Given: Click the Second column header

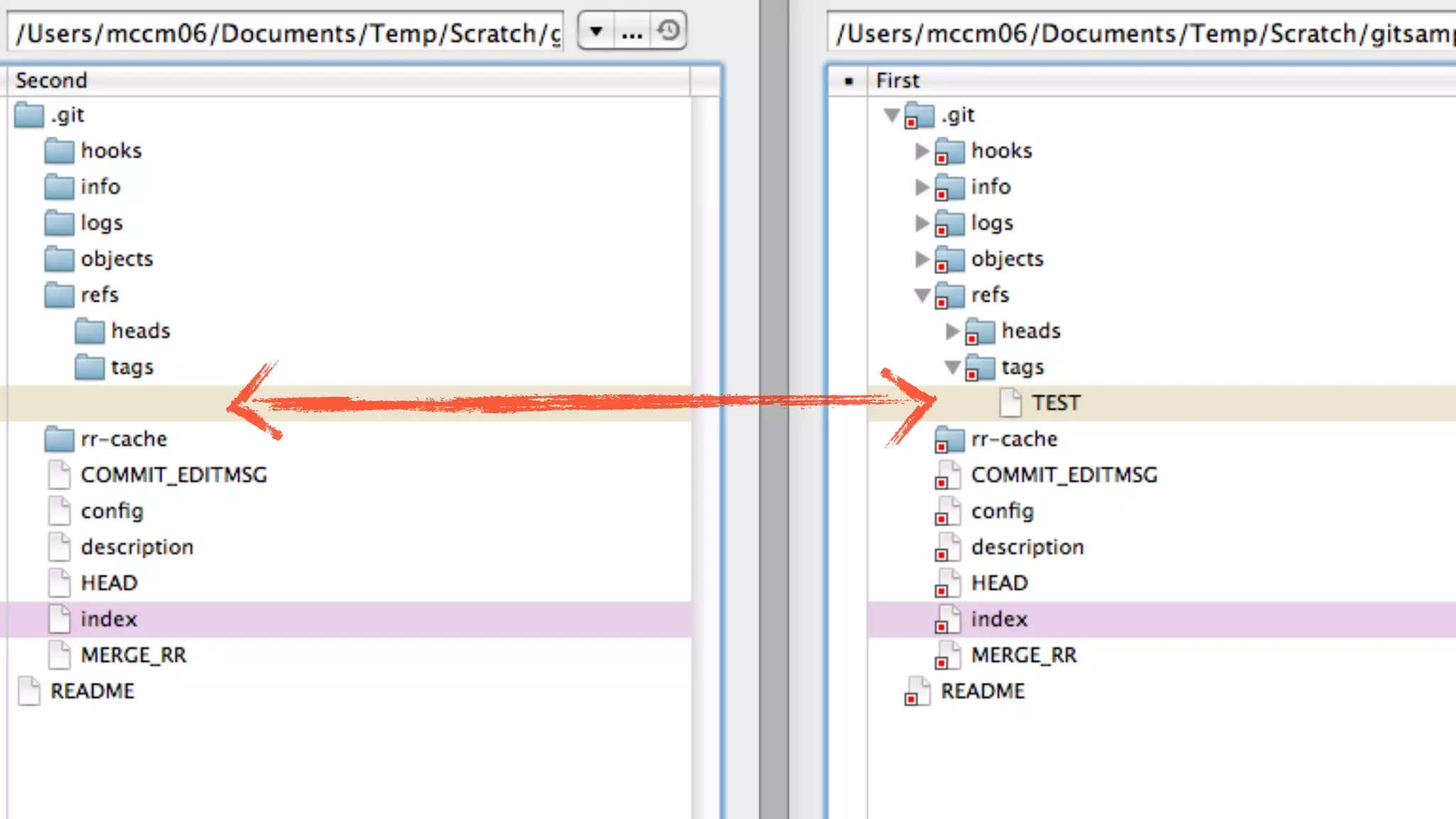Looking at the screenshot, I should coord(51,80).
